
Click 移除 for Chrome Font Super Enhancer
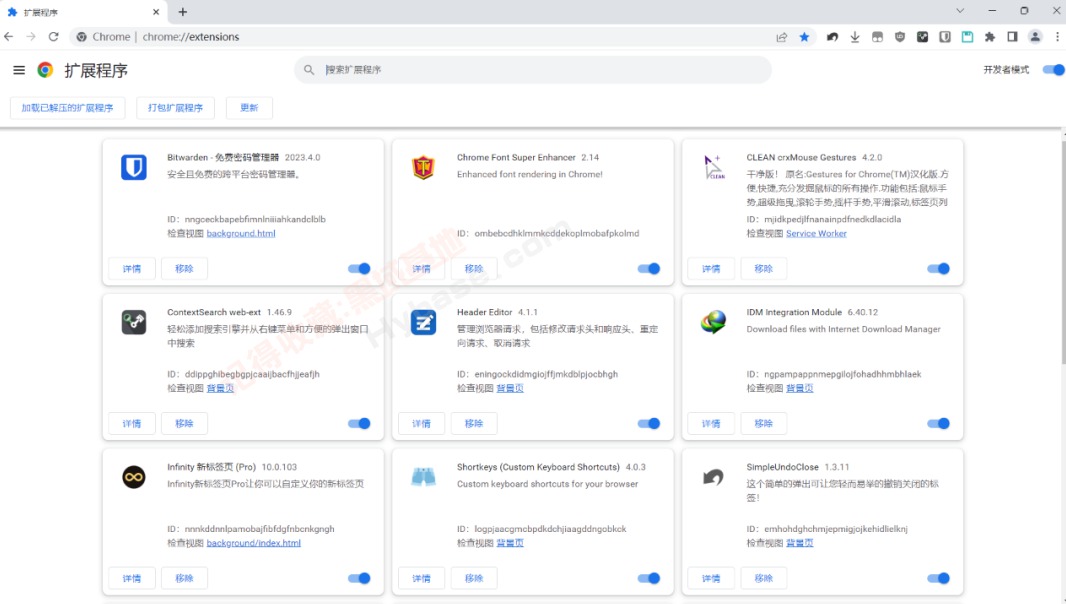(474, 269)
